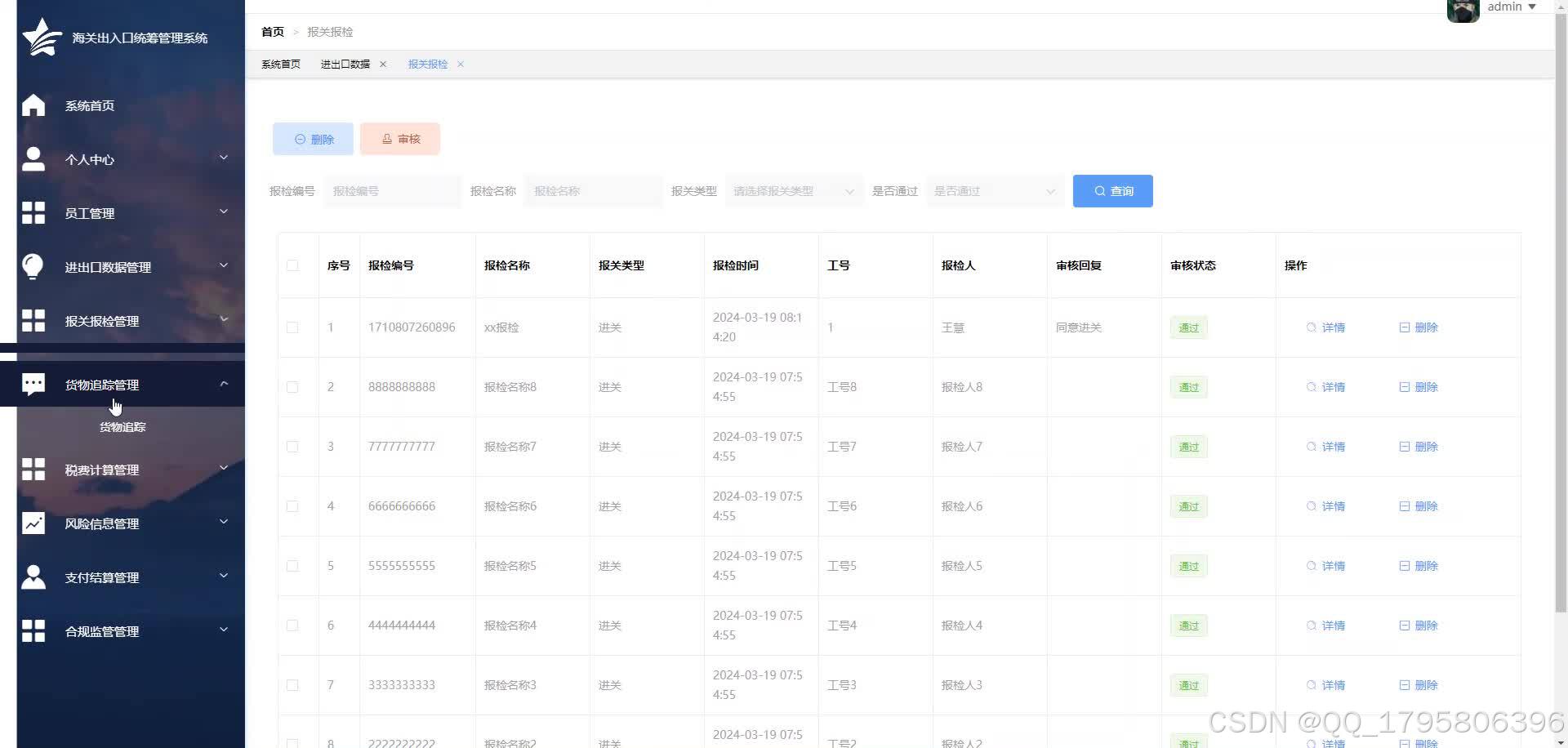The width and height of the screenshot is (1568, 748).
Task: Open the 报关类型 dropdown
Action: (794, 191)
